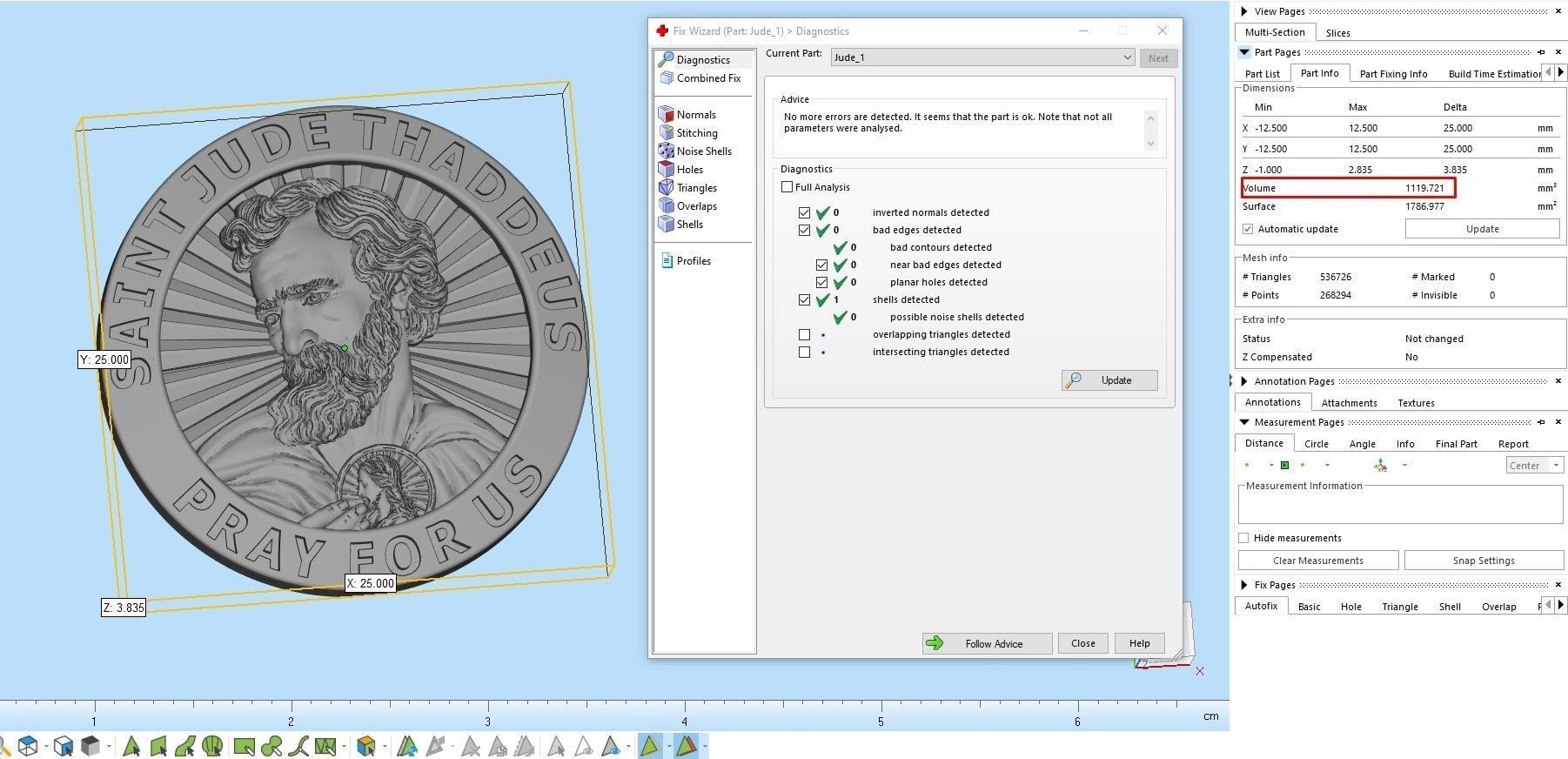This screenshot has width=1568, height=759.
Task: Select the curve polyline marking tool
Action: (298, 746)
